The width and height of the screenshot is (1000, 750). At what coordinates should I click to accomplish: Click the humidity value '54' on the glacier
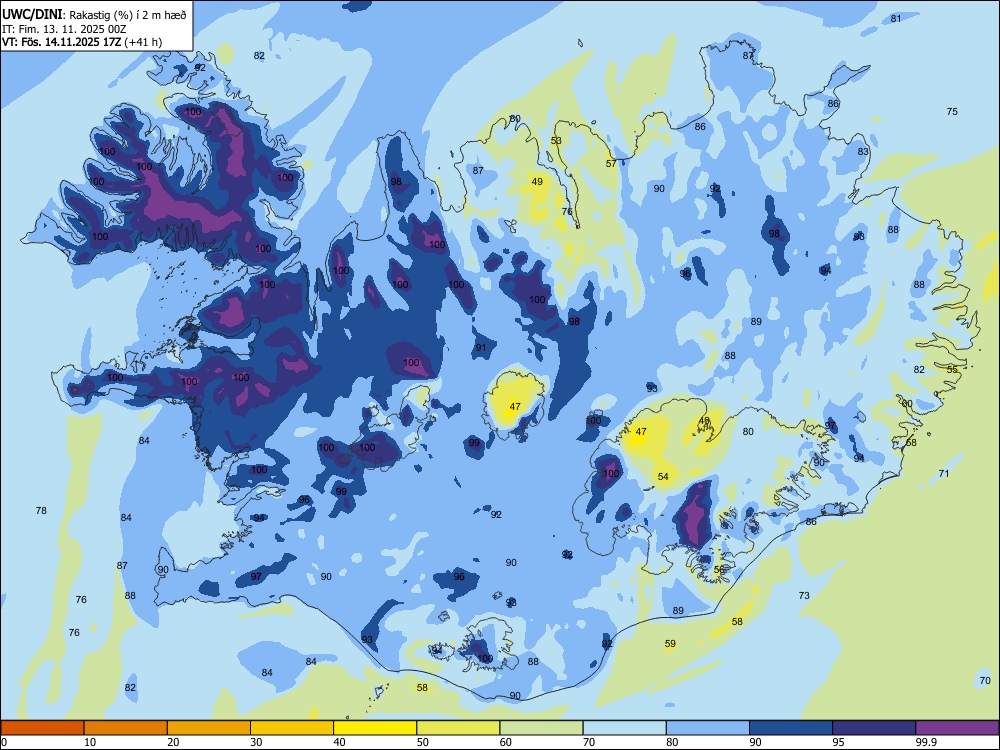[663, 476]
